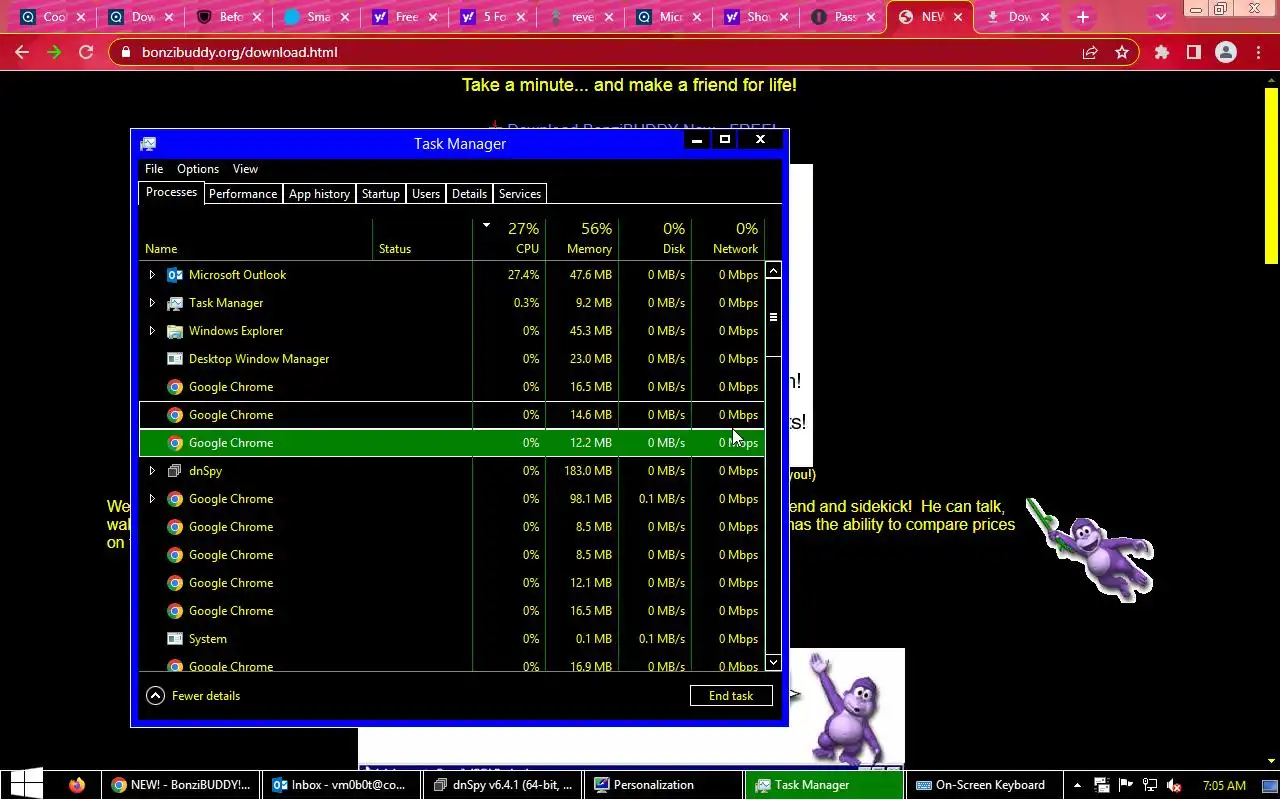Open the Action Center flag tray icon
1280x800 pixels.
pos(1125,785)
